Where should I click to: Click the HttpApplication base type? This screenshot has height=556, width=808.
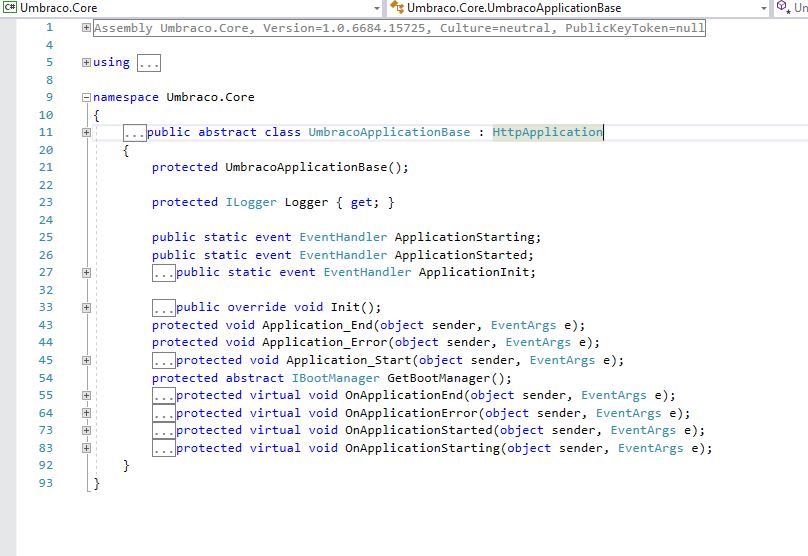(x=547, y=132)
